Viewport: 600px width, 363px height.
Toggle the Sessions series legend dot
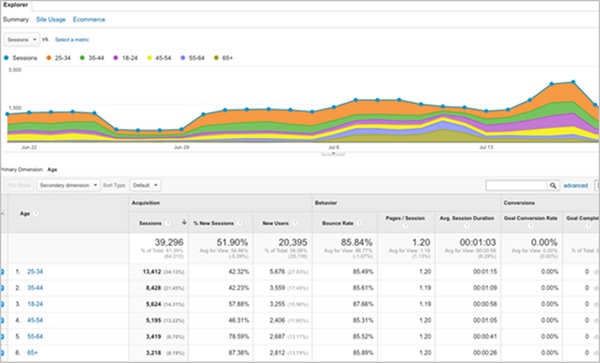6,58
